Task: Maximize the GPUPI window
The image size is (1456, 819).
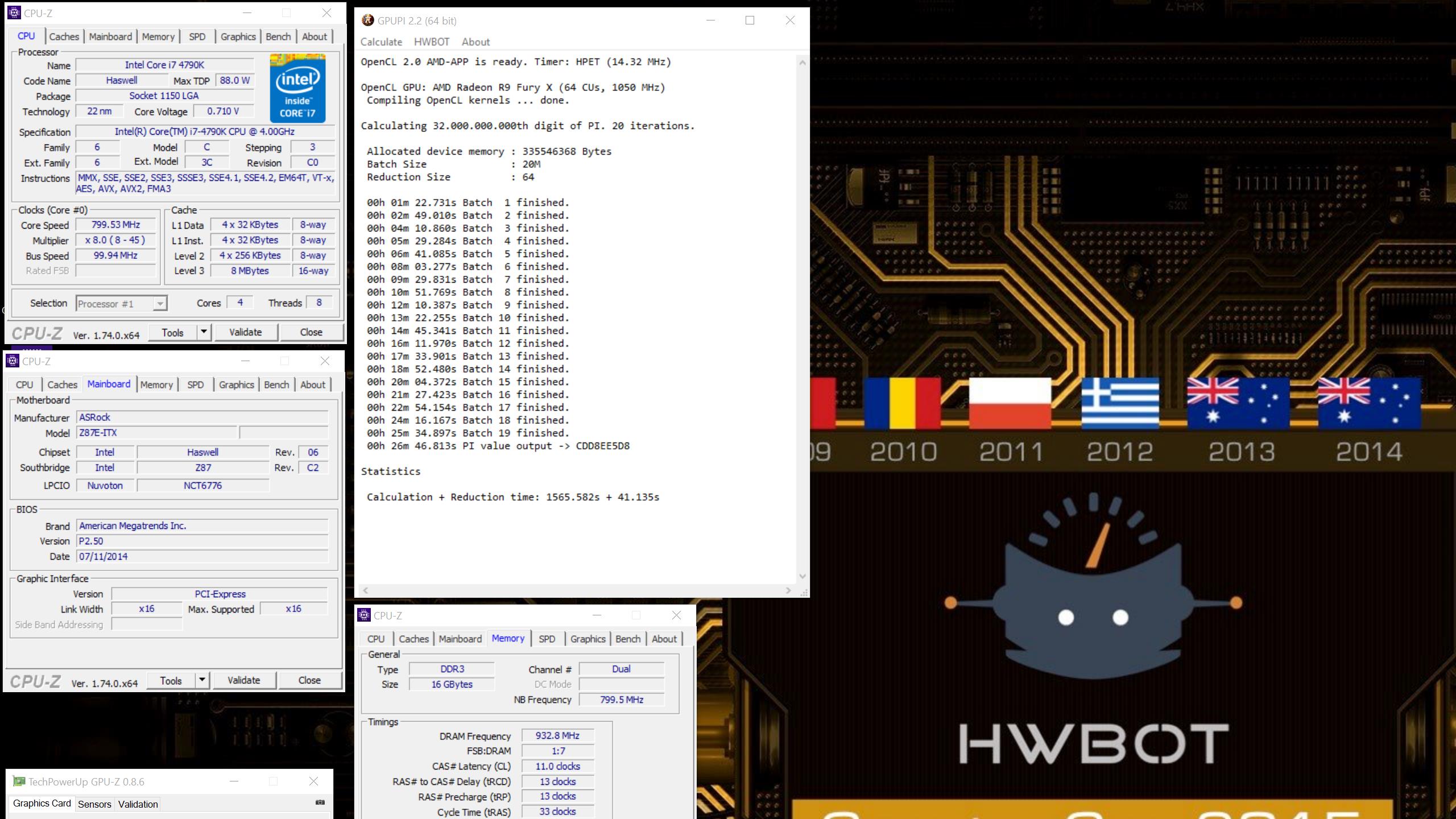Action: pos(750,20)
